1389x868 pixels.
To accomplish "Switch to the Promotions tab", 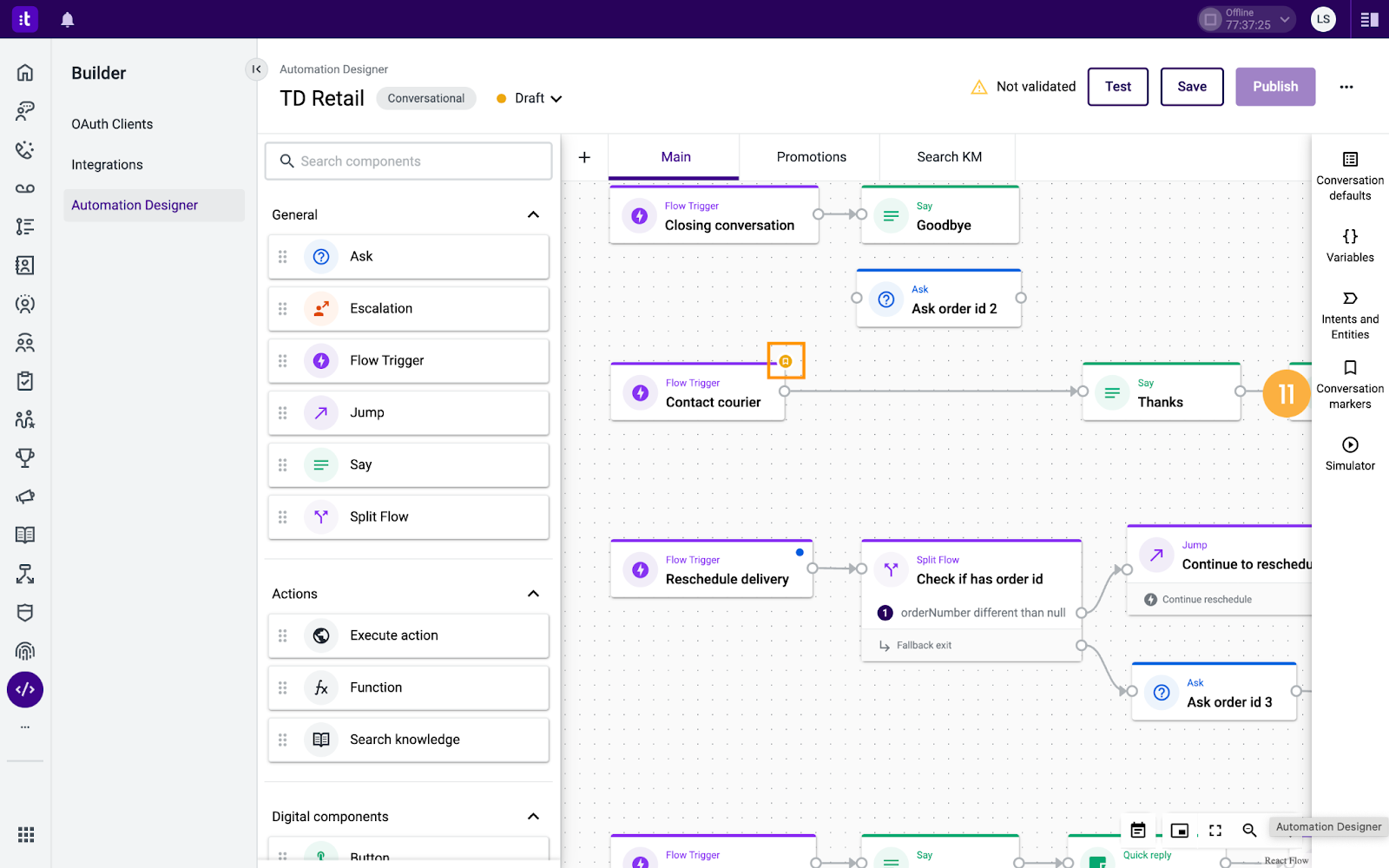I will pos(811,157).
